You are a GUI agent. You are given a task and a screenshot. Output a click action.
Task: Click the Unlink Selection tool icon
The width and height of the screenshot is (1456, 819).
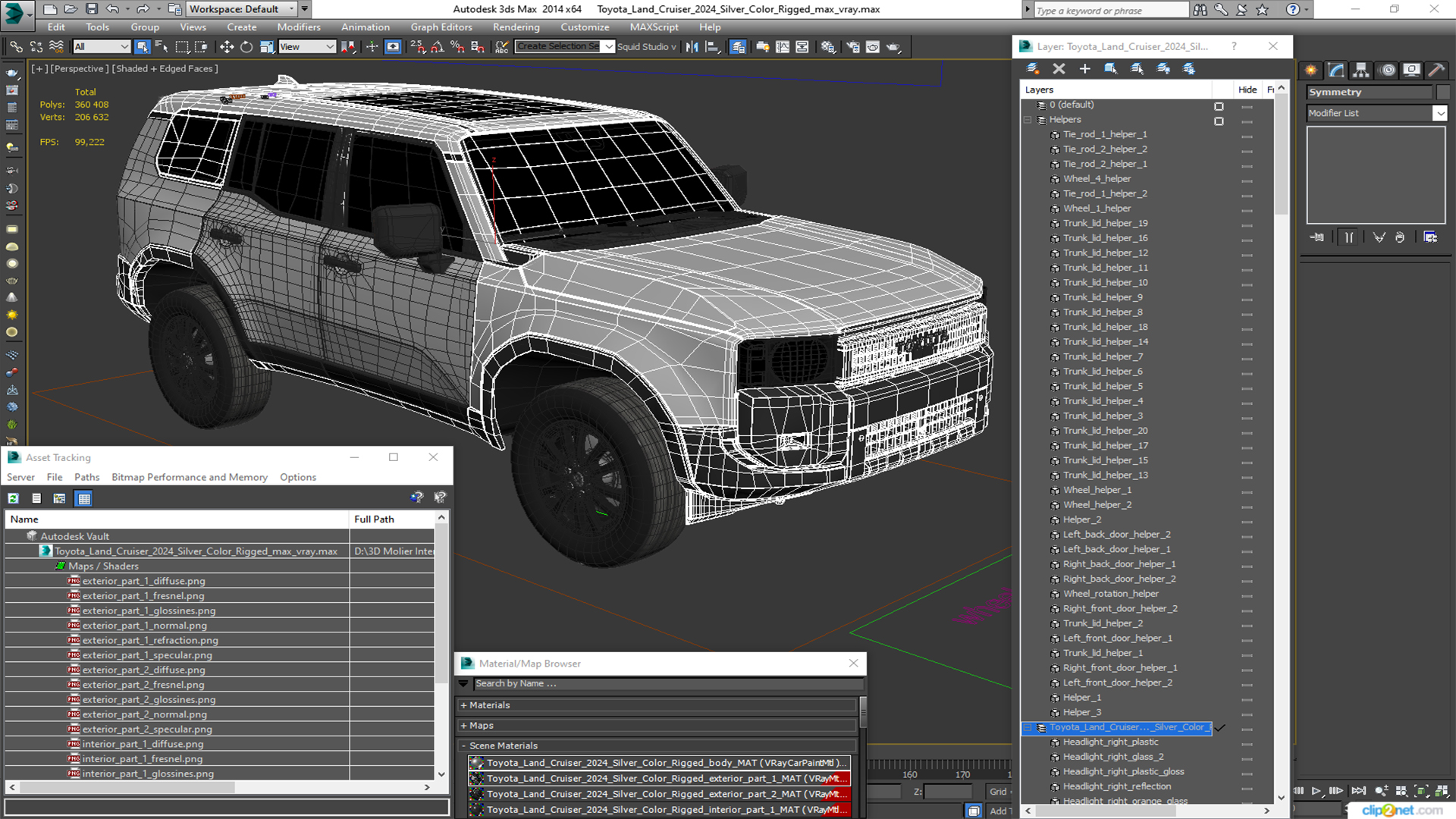[x=36, y=47]
